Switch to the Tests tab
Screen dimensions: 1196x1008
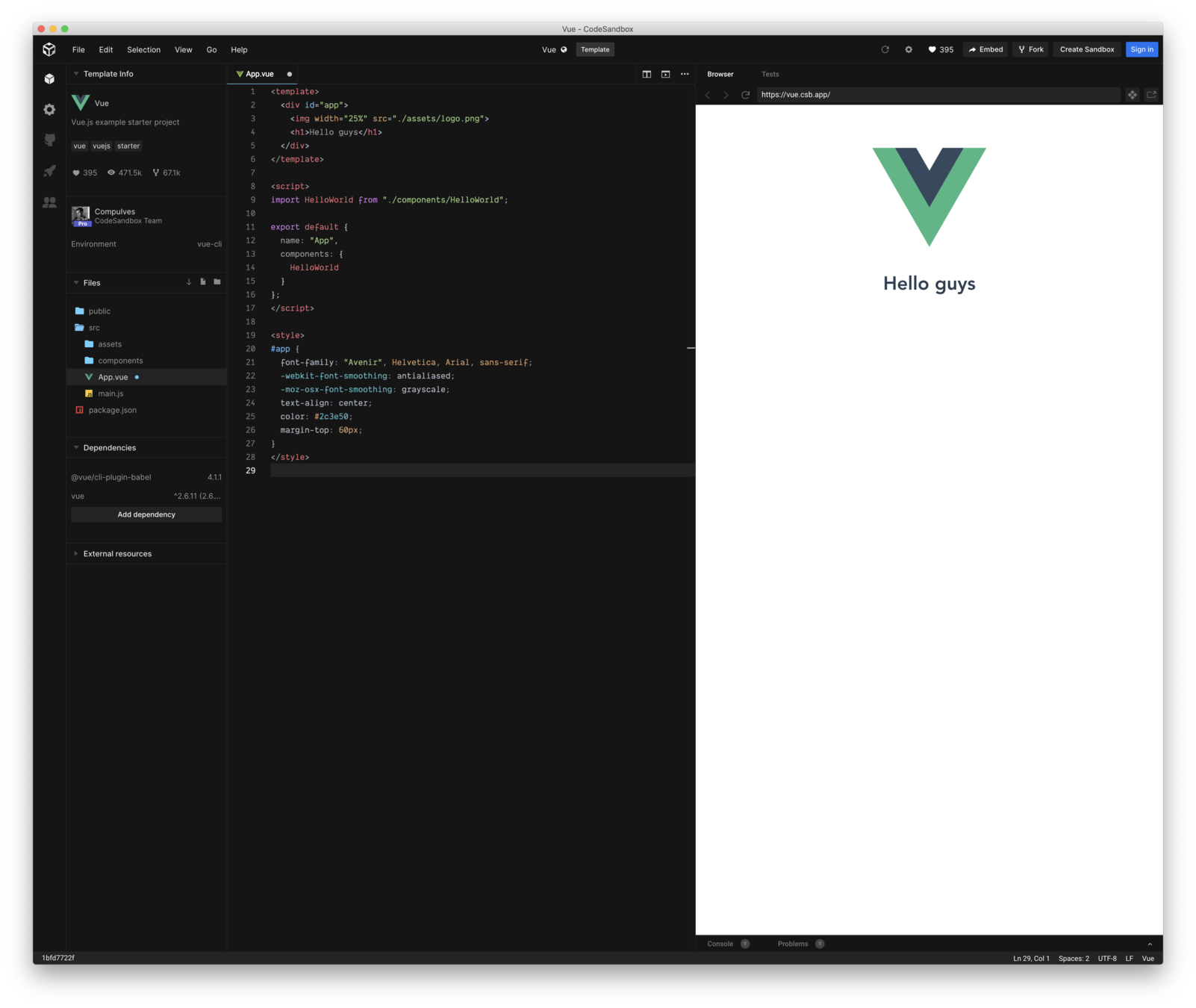click(x=770, y=74)
